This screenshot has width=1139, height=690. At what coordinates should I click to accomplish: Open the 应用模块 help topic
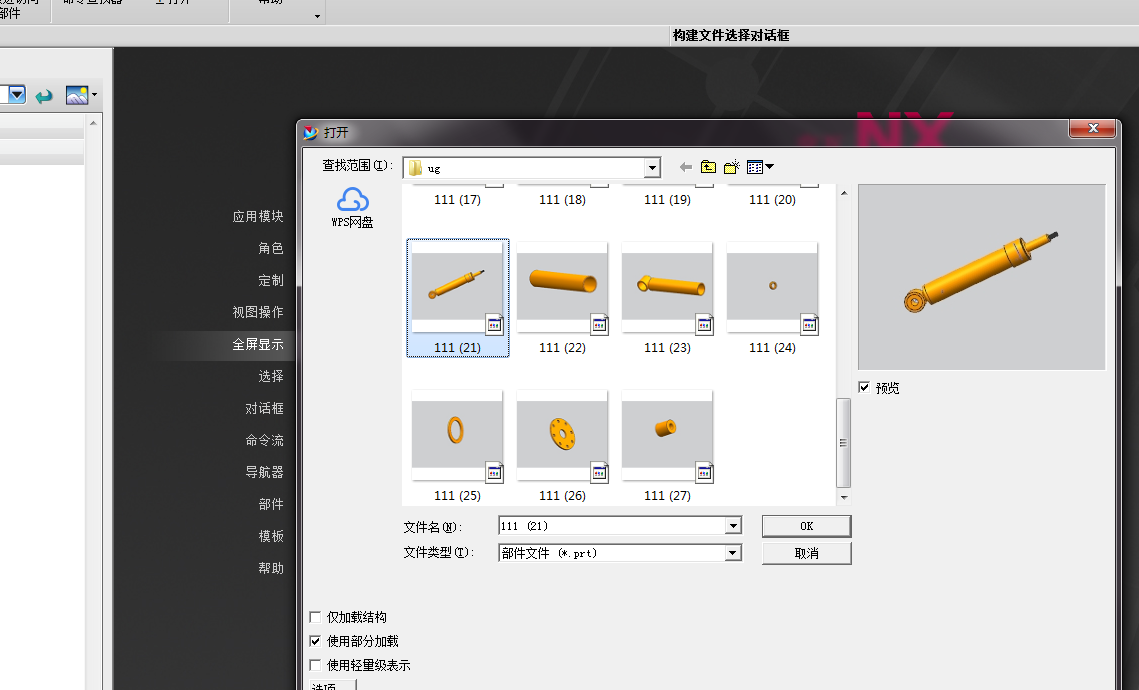(x=258, y=216)
